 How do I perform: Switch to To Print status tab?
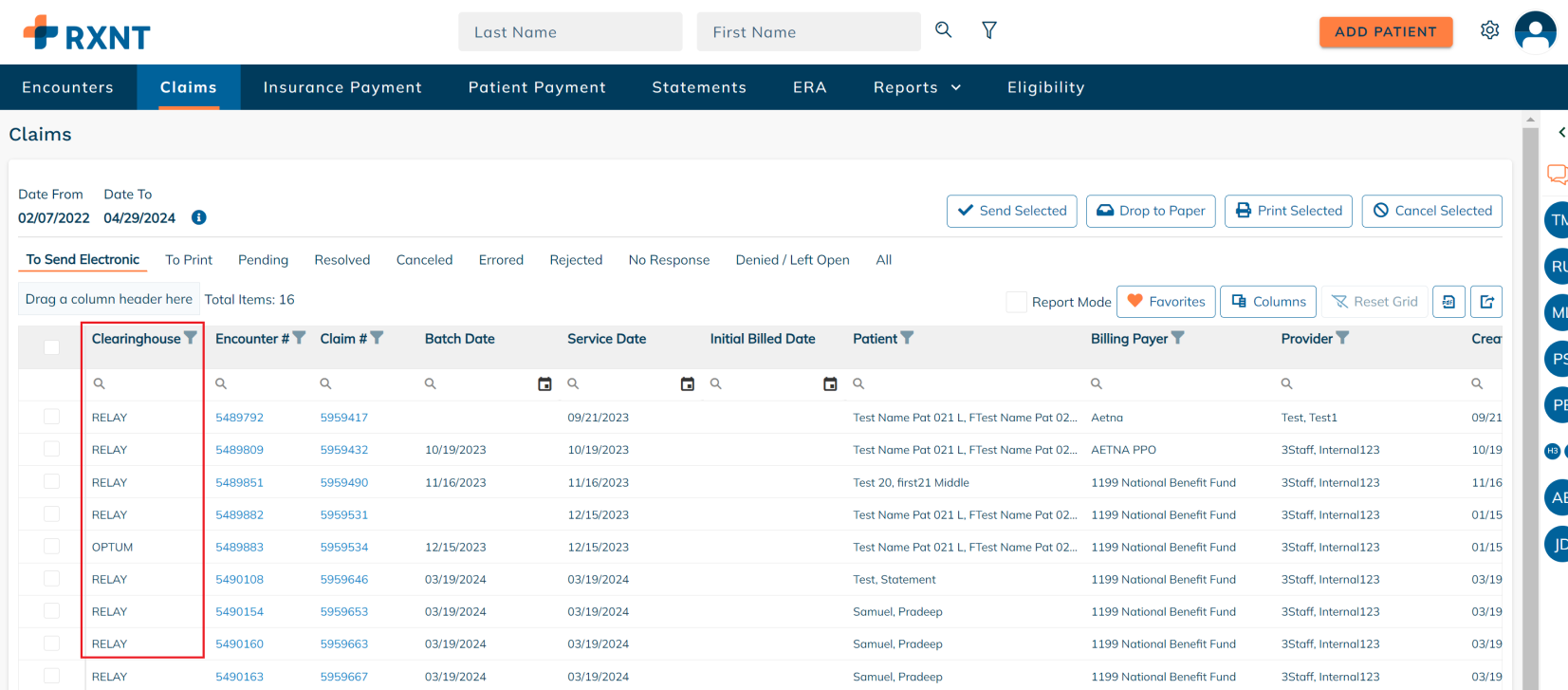click(189, 259)
